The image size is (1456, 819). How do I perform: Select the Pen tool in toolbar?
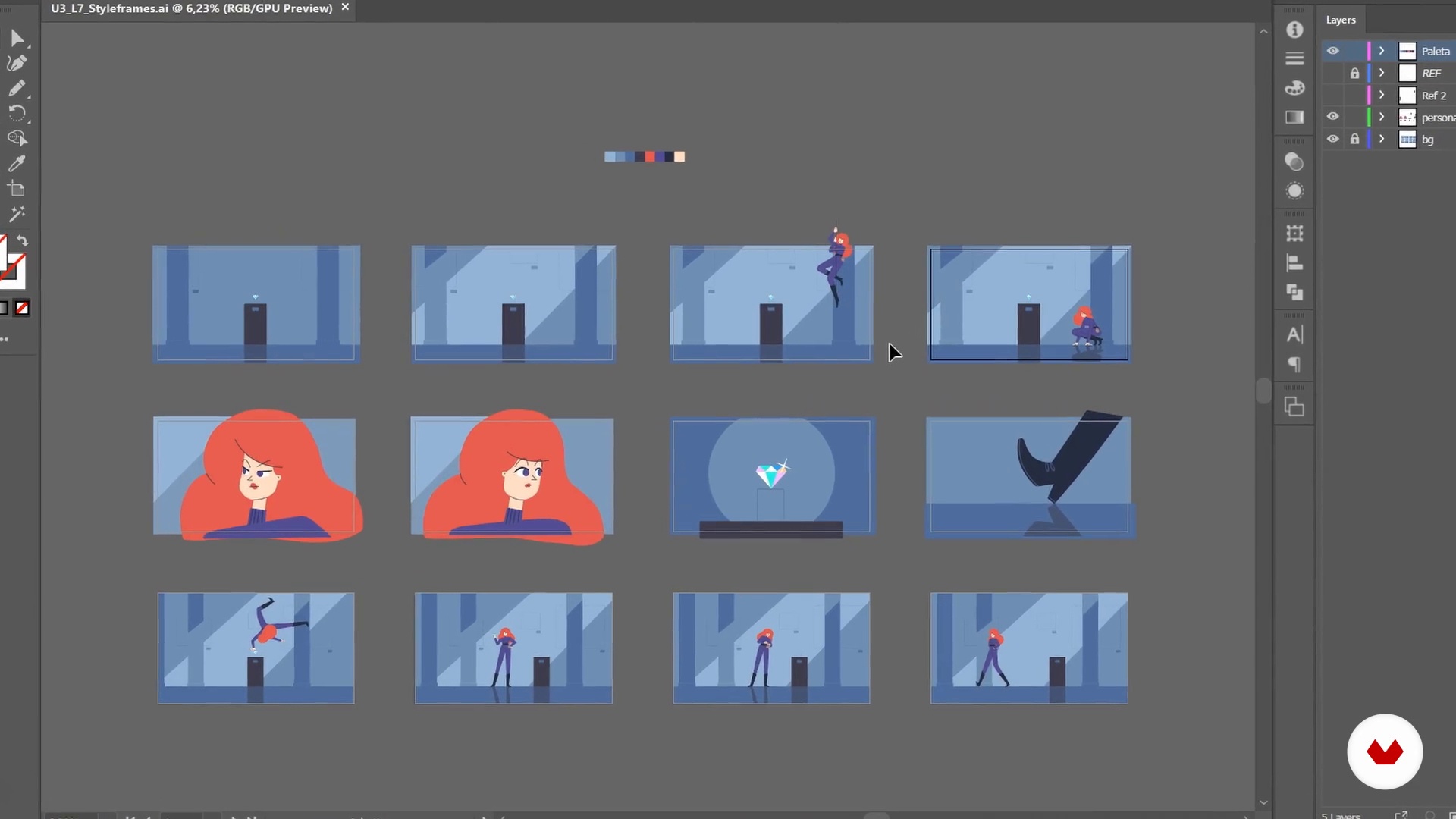17,63
